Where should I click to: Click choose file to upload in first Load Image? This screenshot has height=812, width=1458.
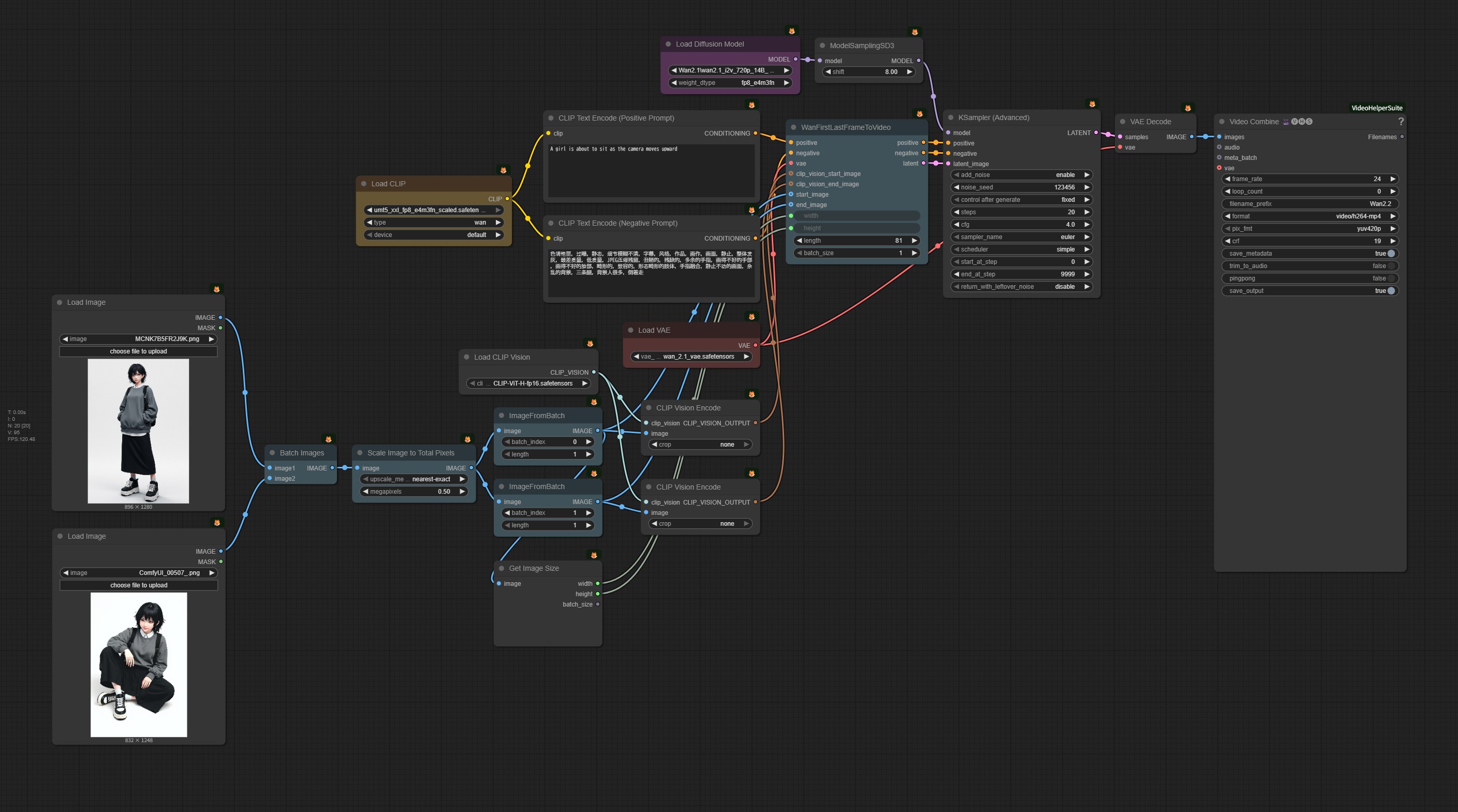pyautogui.click(x=138, y=351)
